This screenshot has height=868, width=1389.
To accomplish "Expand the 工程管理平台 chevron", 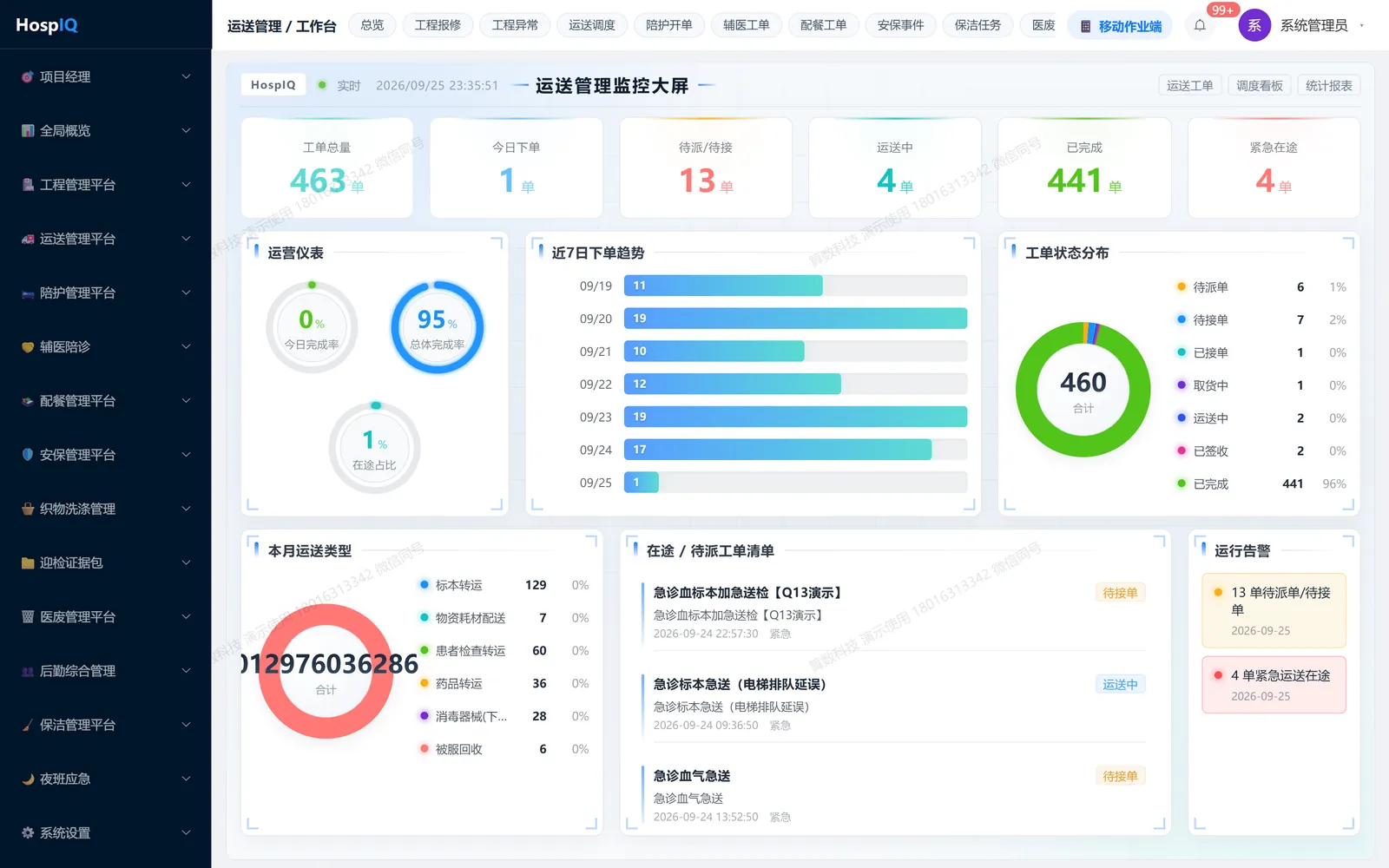I will 186,185.
